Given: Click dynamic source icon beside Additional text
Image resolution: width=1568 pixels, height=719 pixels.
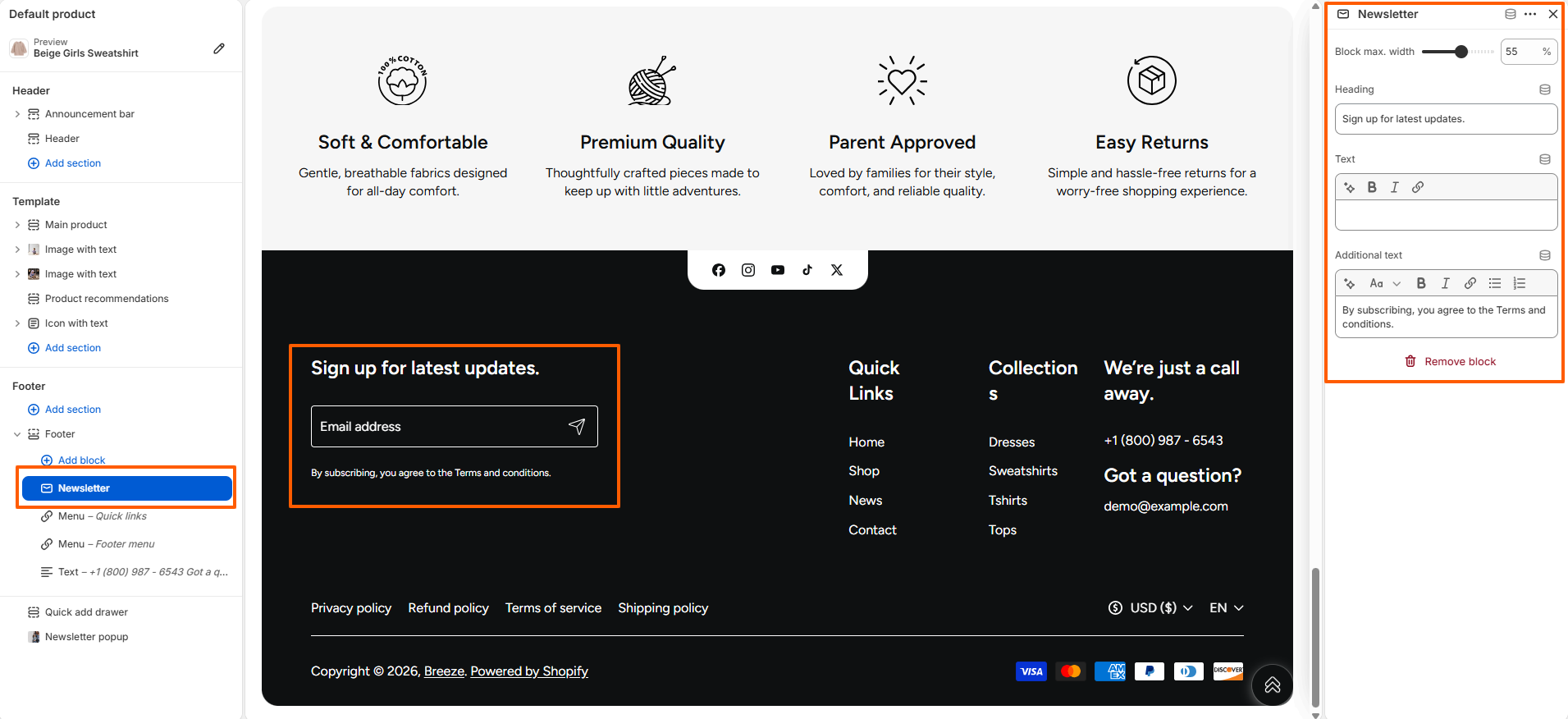Looking at the screenshot, I should pyautogui.click(x=1545, y=255).
